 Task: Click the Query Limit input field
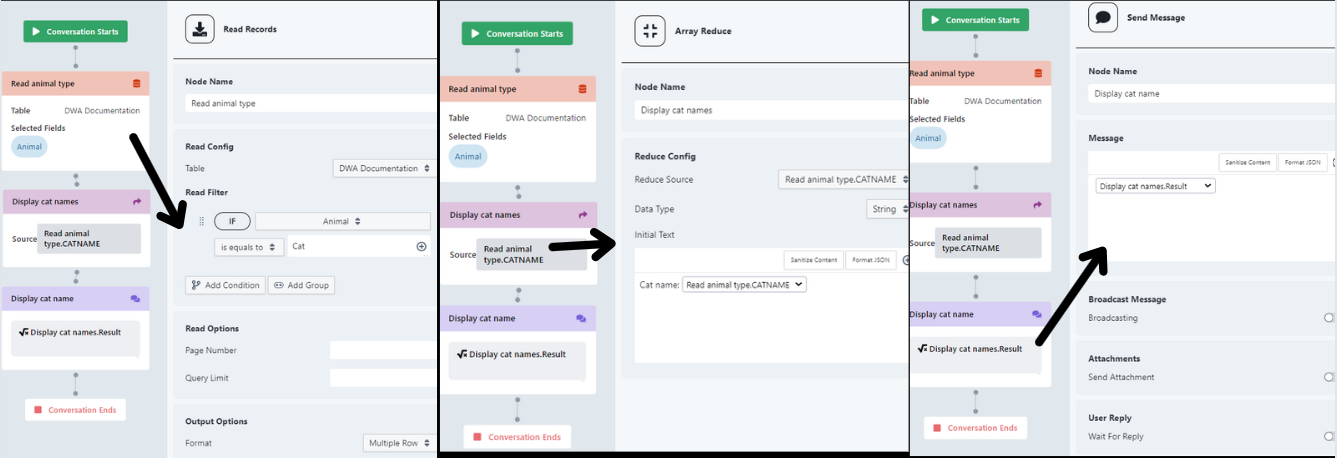[x=383, y=378]
